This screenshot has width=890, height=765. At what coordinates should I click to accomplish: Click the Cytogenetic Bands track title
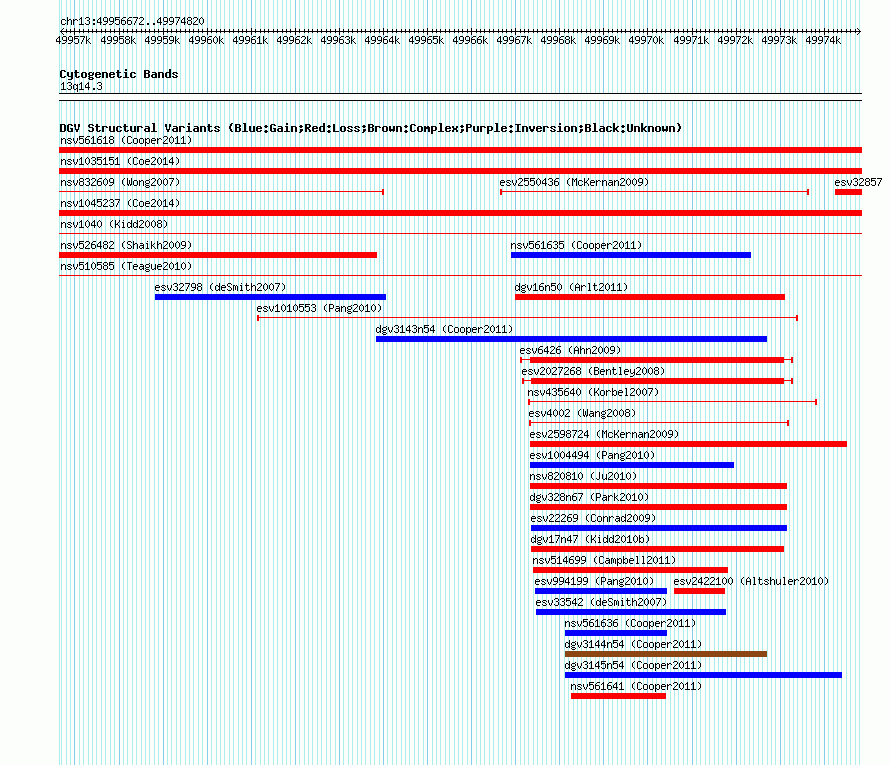[119, 74]
